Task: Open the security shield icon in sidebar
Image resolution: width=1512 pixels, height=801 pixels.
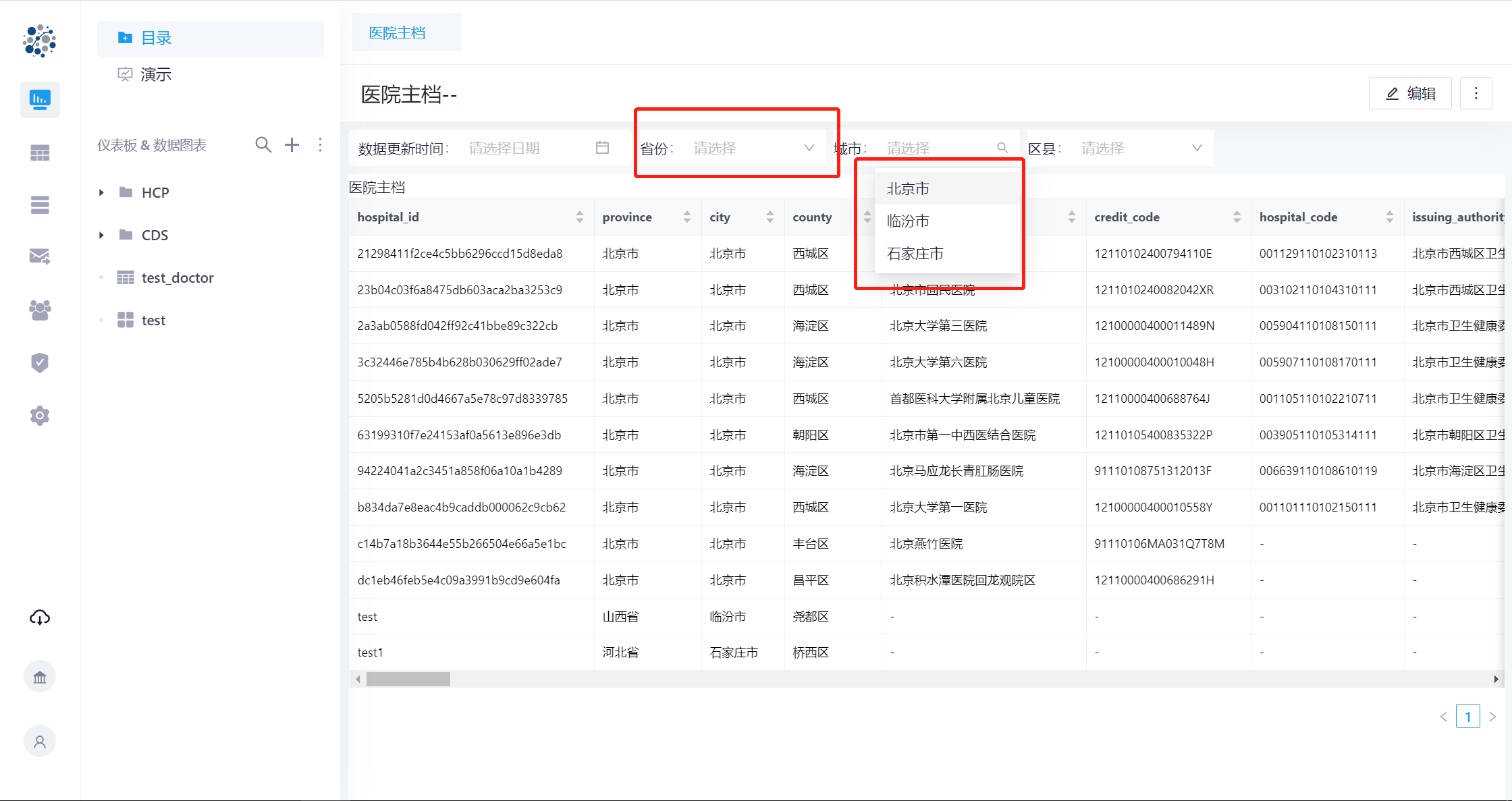Action: click(40, 362)
